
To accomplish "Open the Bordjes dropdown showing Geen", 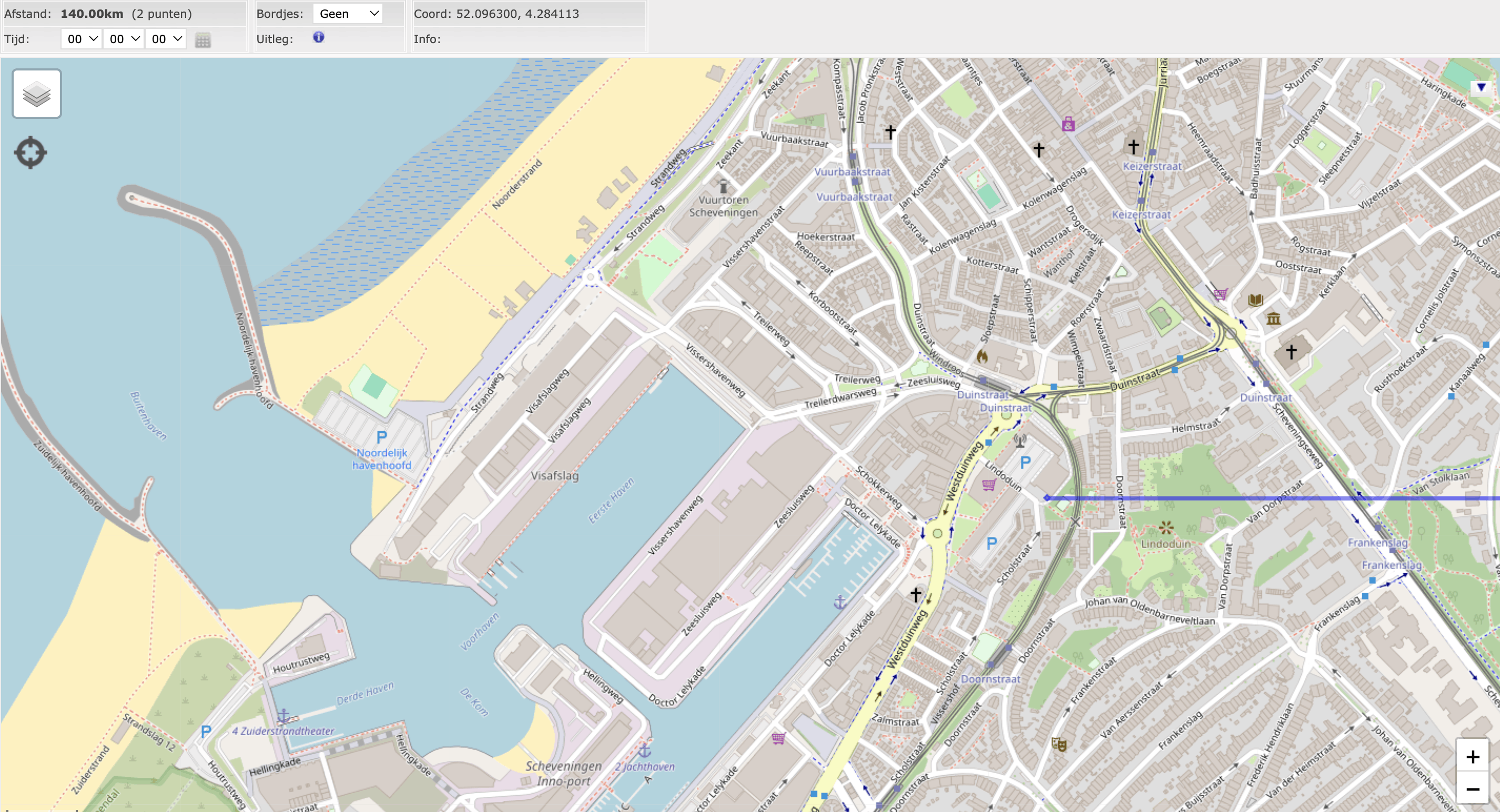I will click(x=348, y=13).
